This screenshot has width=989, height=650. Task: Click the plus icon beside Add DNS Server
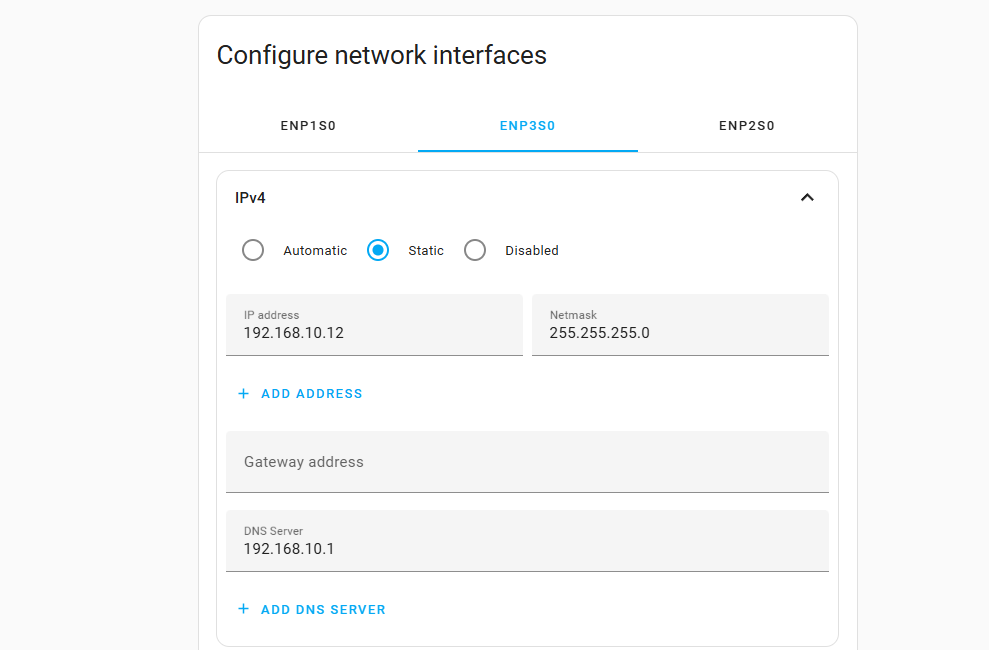point(243,609)
